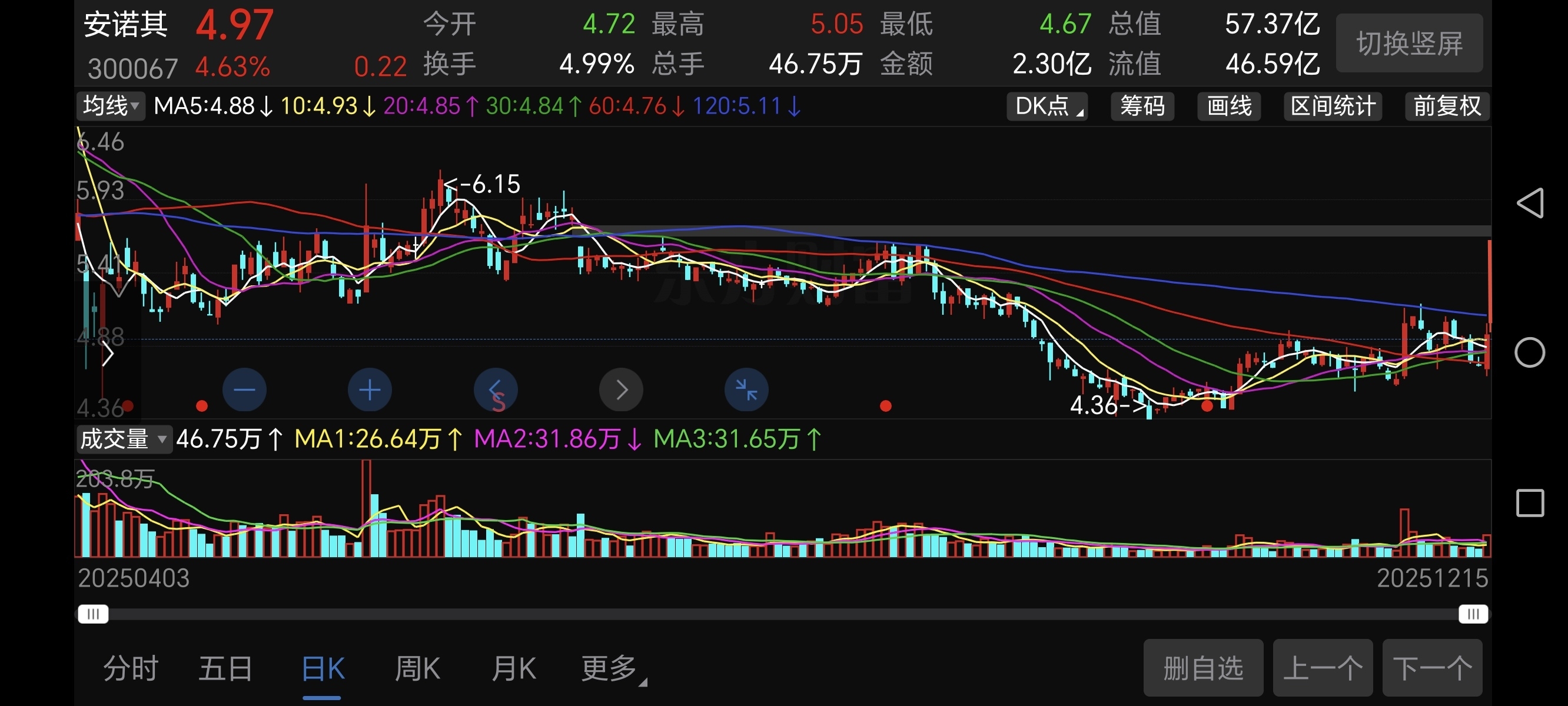1568x706 pixels.
Task: Open 成交量 indicator dropdown
Action: pos(124,439)
